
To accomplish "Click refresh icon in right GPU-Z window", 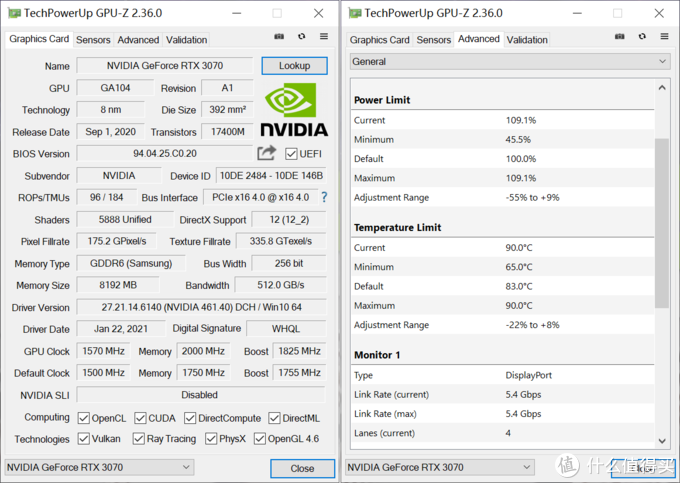I will (642, 36).
